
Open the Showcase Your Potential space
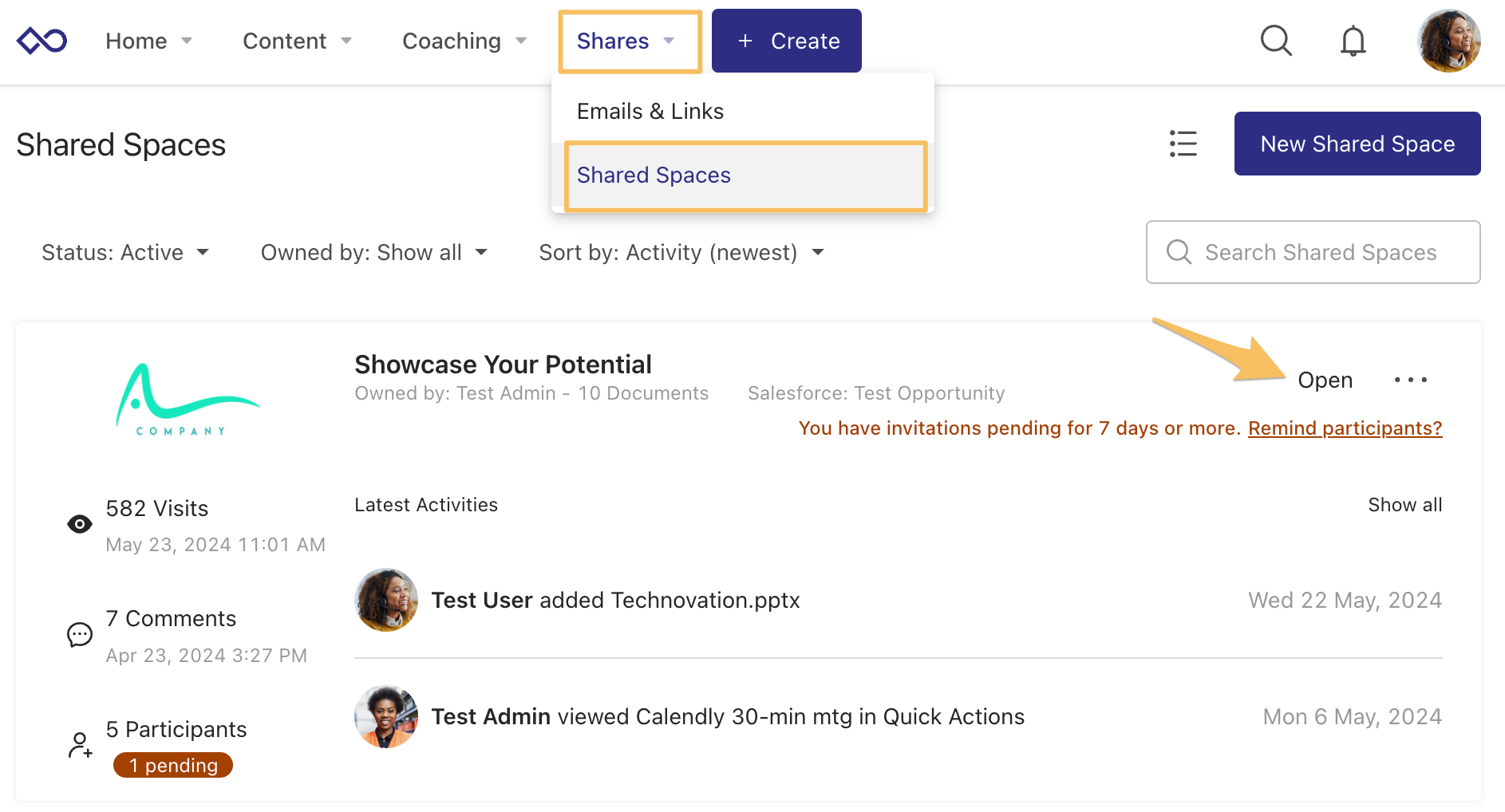point(1325,380)
